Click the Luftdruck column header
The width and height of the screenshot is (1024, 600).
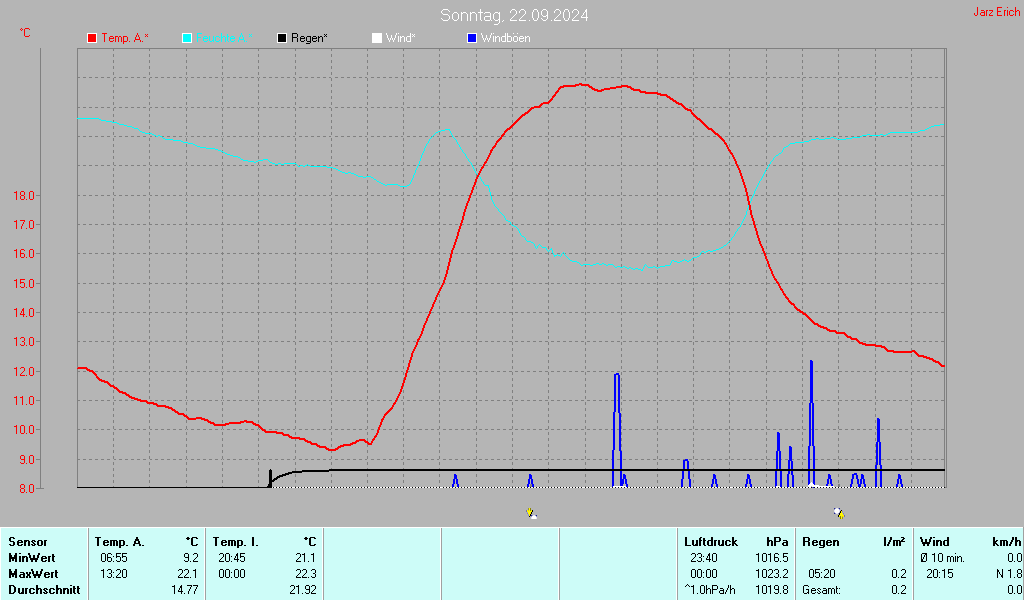tap(710, 542)
